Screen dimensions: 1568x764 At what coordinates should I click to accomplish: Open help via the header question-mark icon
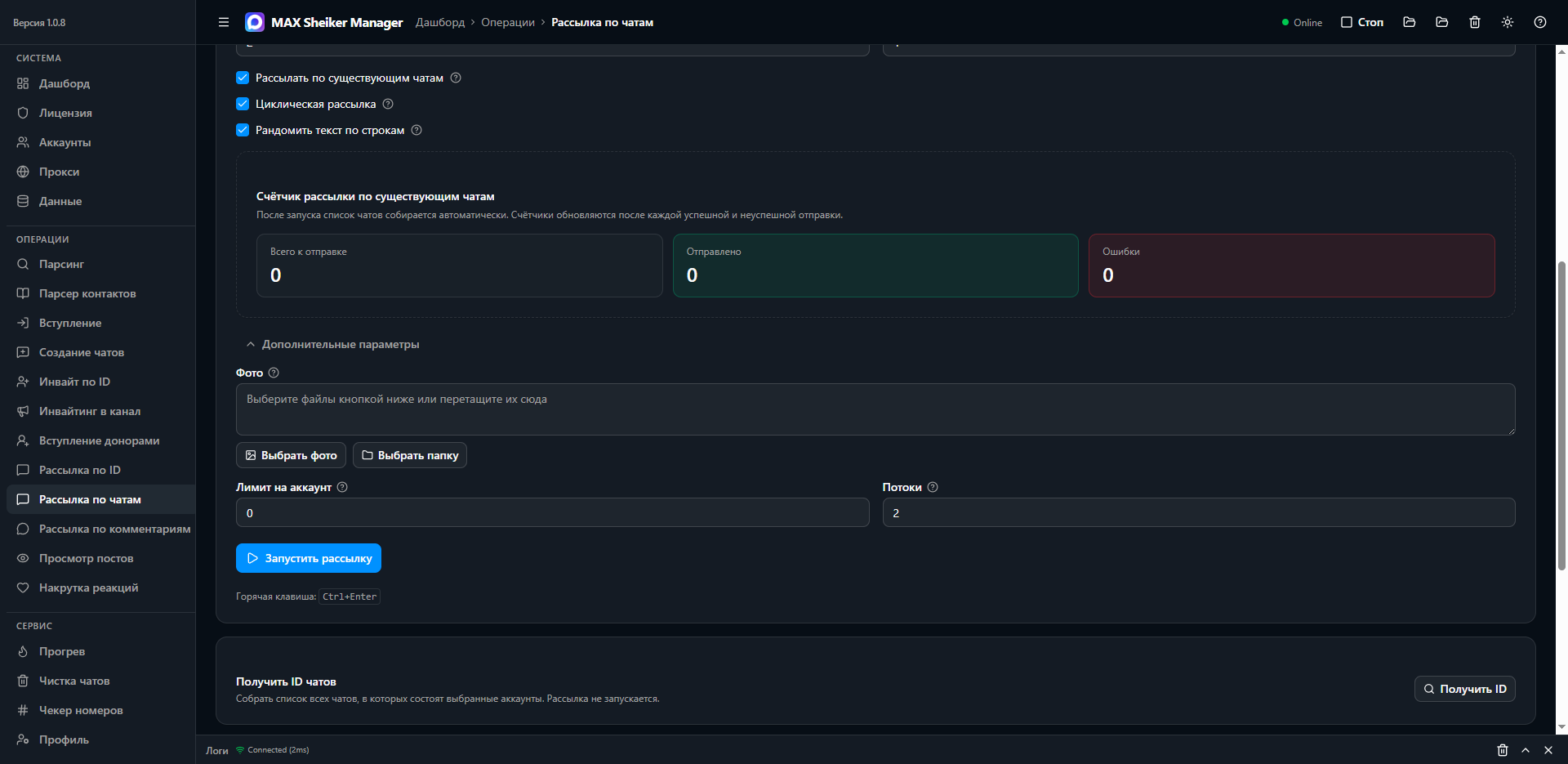pos(1540,22)
